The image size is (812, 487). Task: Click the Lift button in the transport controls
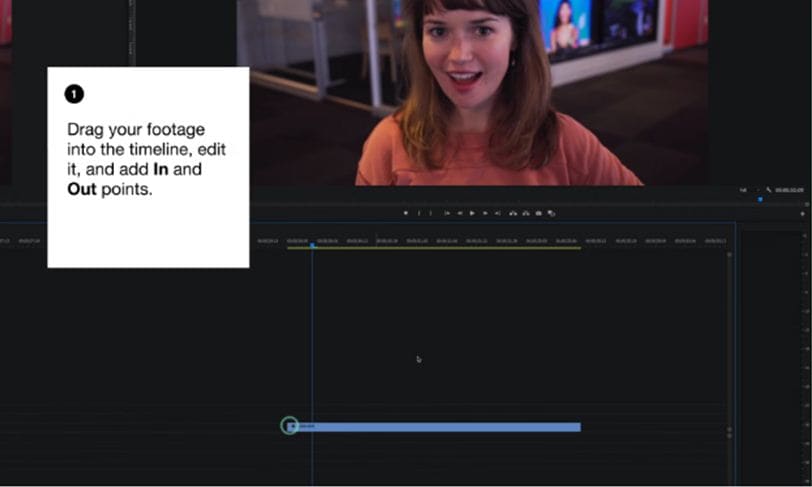click(513, 213)
